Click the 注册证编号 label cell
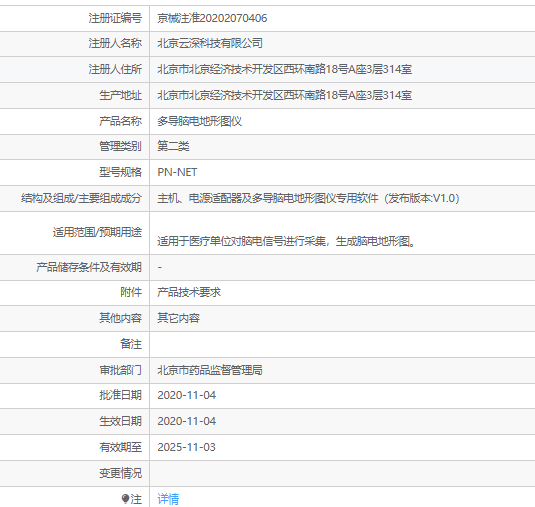This screenshot has height=507, width=535. (x=74, y=18)
